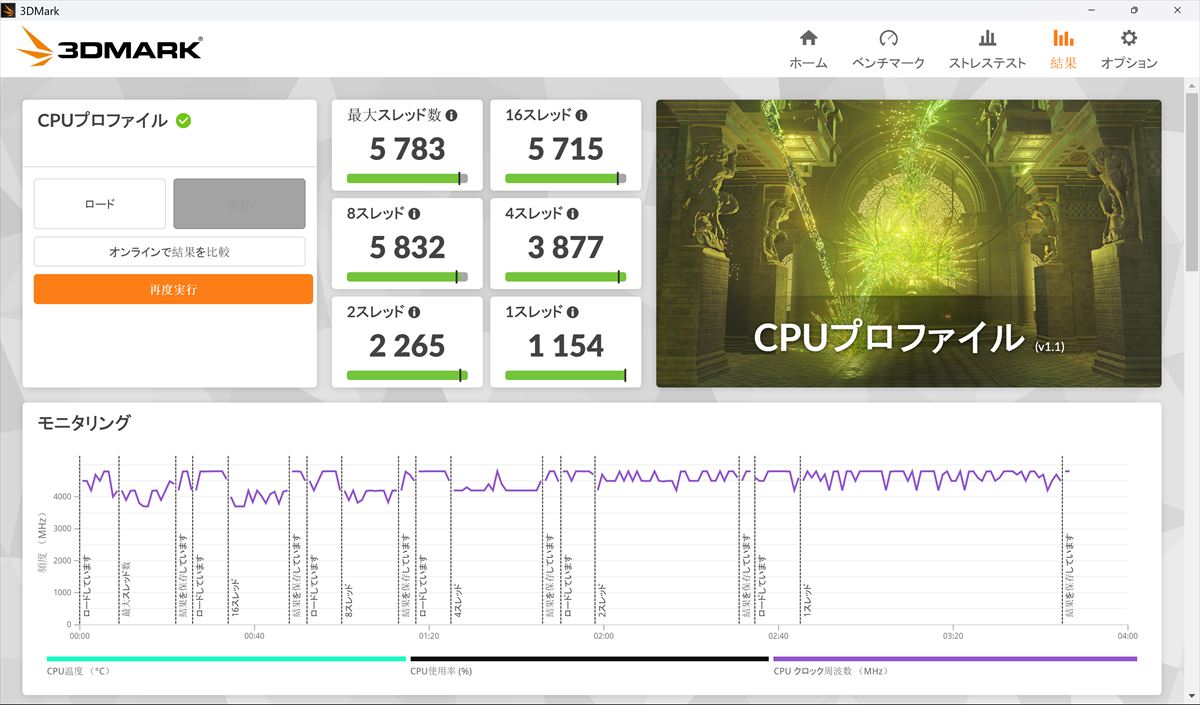Click info icon beside 16スレッド

coord(581,116)
